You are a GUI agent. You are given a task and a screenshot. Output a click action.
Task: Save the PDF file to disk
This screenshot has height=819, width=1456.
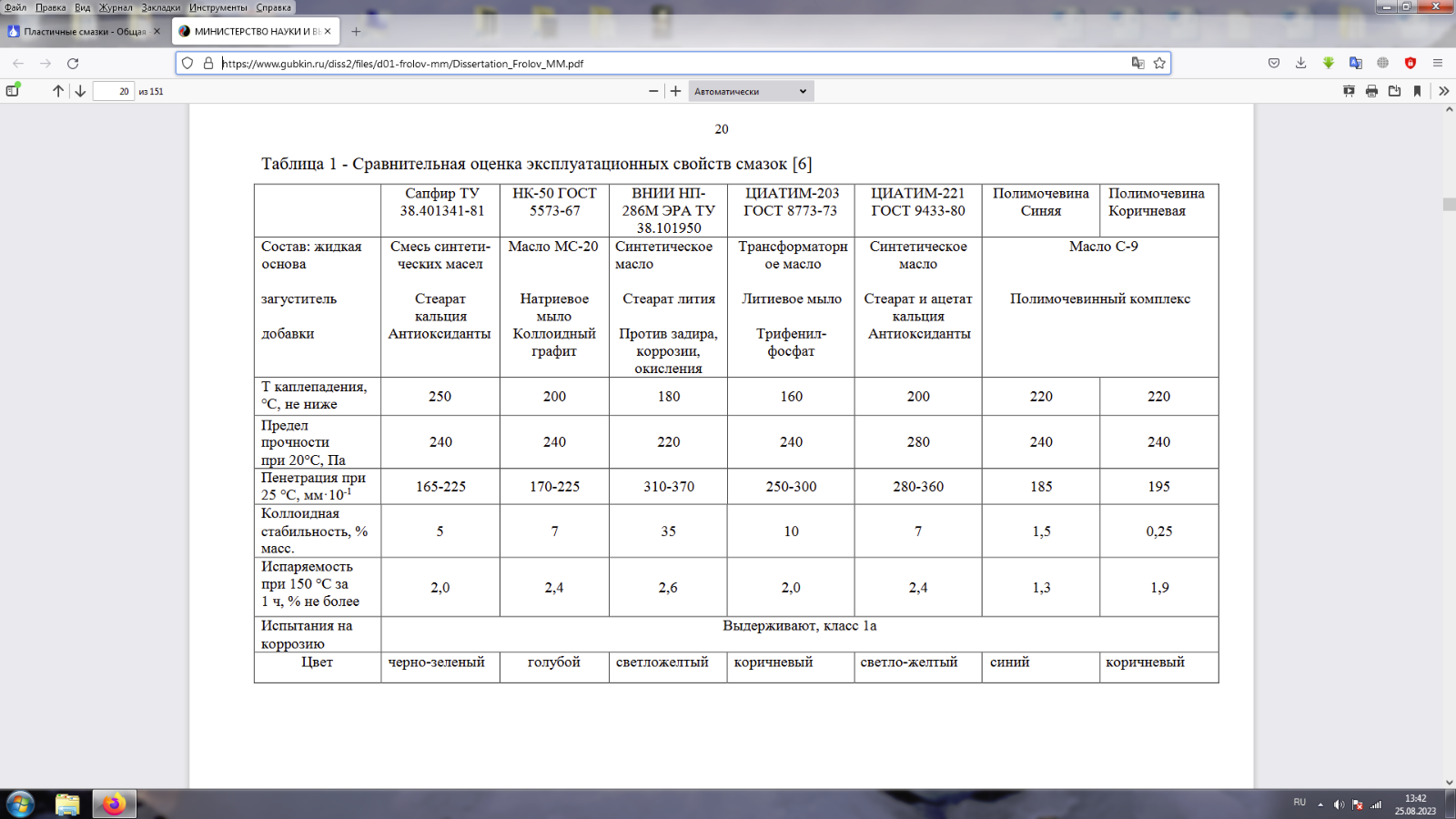[x=1394, y=91]
